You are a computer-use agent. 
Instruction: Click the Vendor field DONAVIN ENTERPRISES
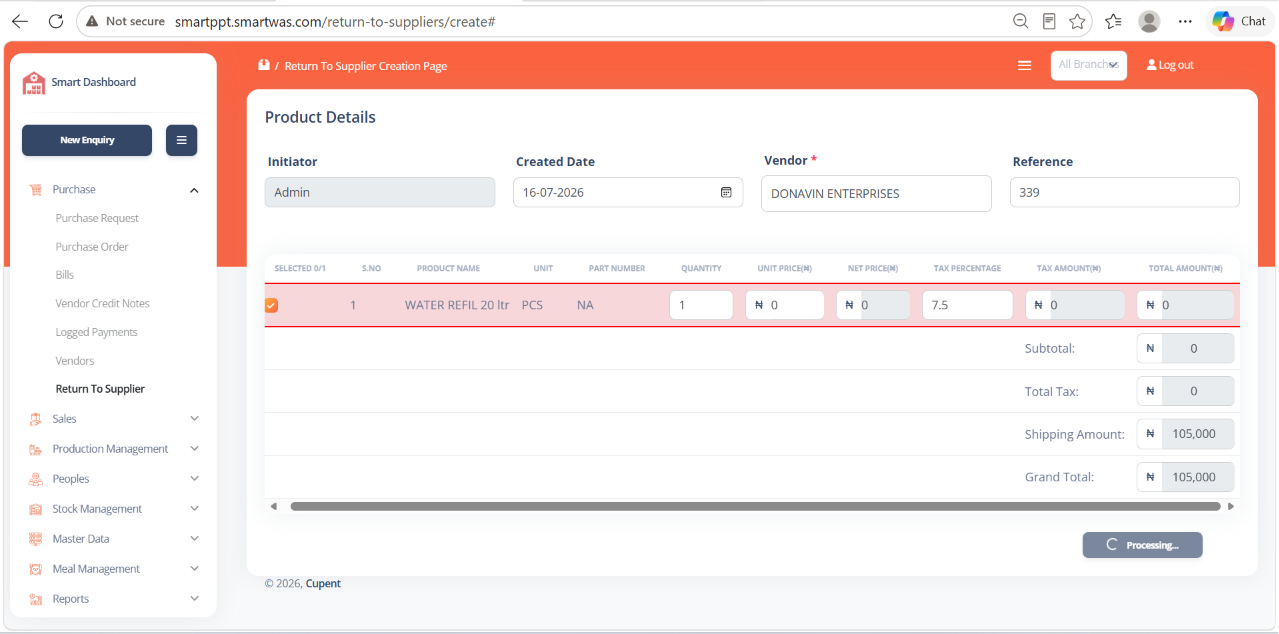pyautogui.click(x=876, y=194)
